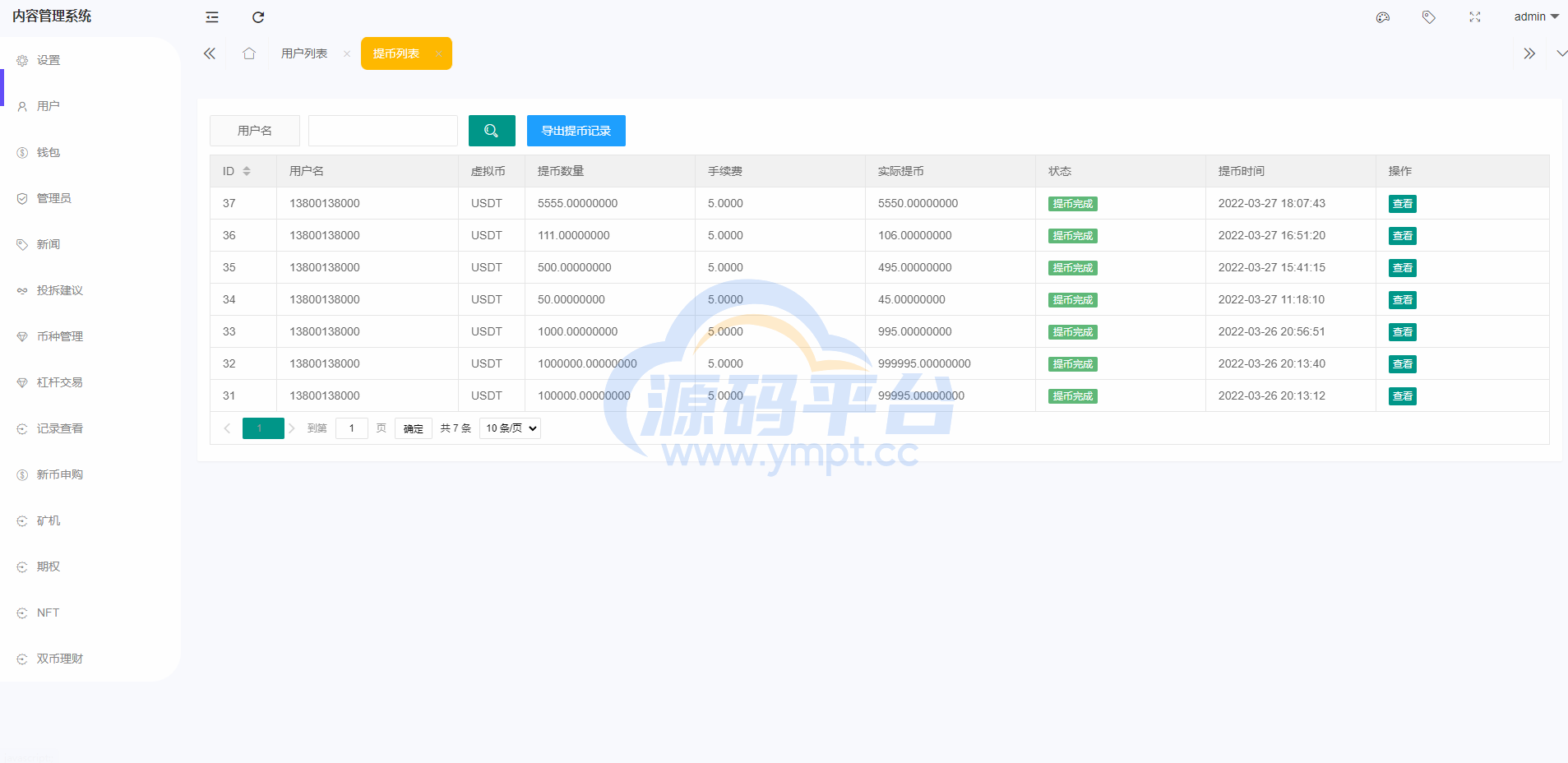Focus the 用户名 search input field
This screenshot has height=763, width=1568.
pos(383,131)
